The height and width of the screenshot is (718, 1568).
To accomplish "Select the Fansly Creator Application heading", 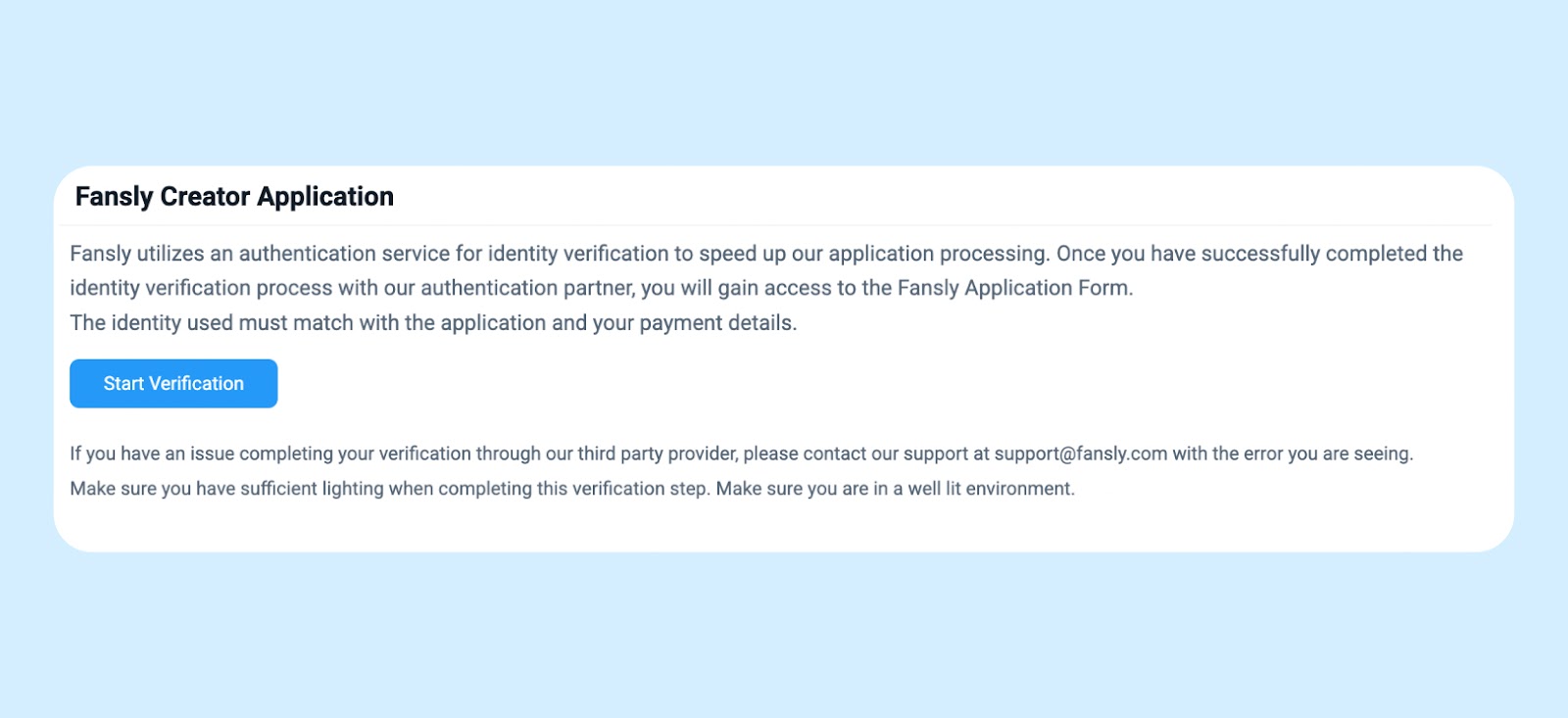I will [x=234, y=197].
